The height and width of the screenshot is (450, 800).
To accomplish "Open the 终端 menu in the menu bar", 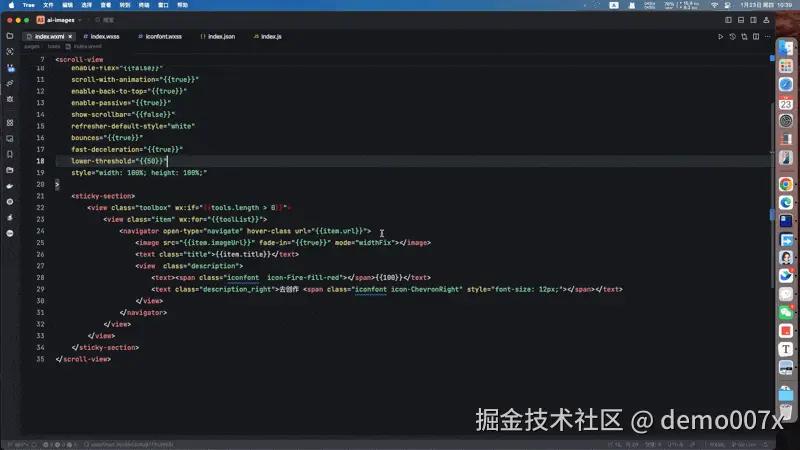I will pos(144,5).
